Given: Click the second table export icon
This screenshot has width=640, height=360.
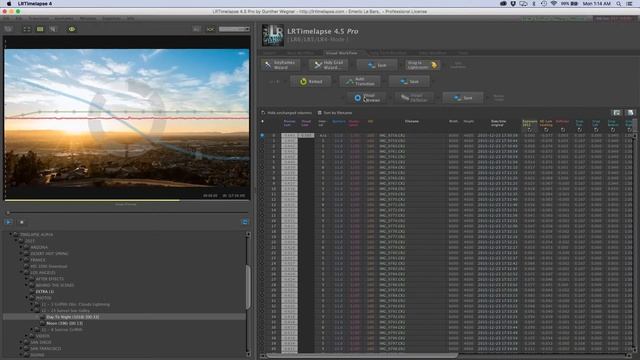Looking at the screenshot, I should click(630, 113).
